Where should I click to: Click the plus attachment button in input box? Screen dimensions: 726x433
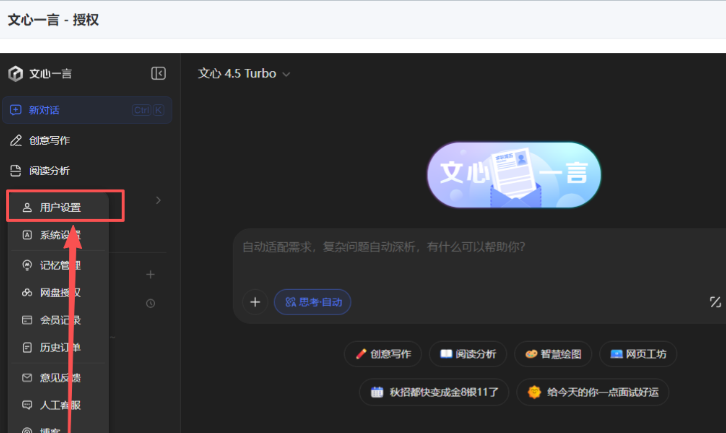(x=255, y=302)
